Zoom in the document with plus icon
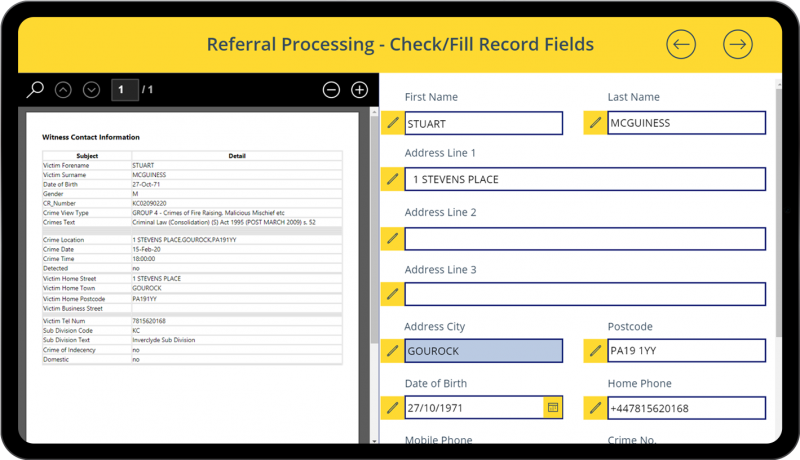800x460 pixels. pos(360,90)
